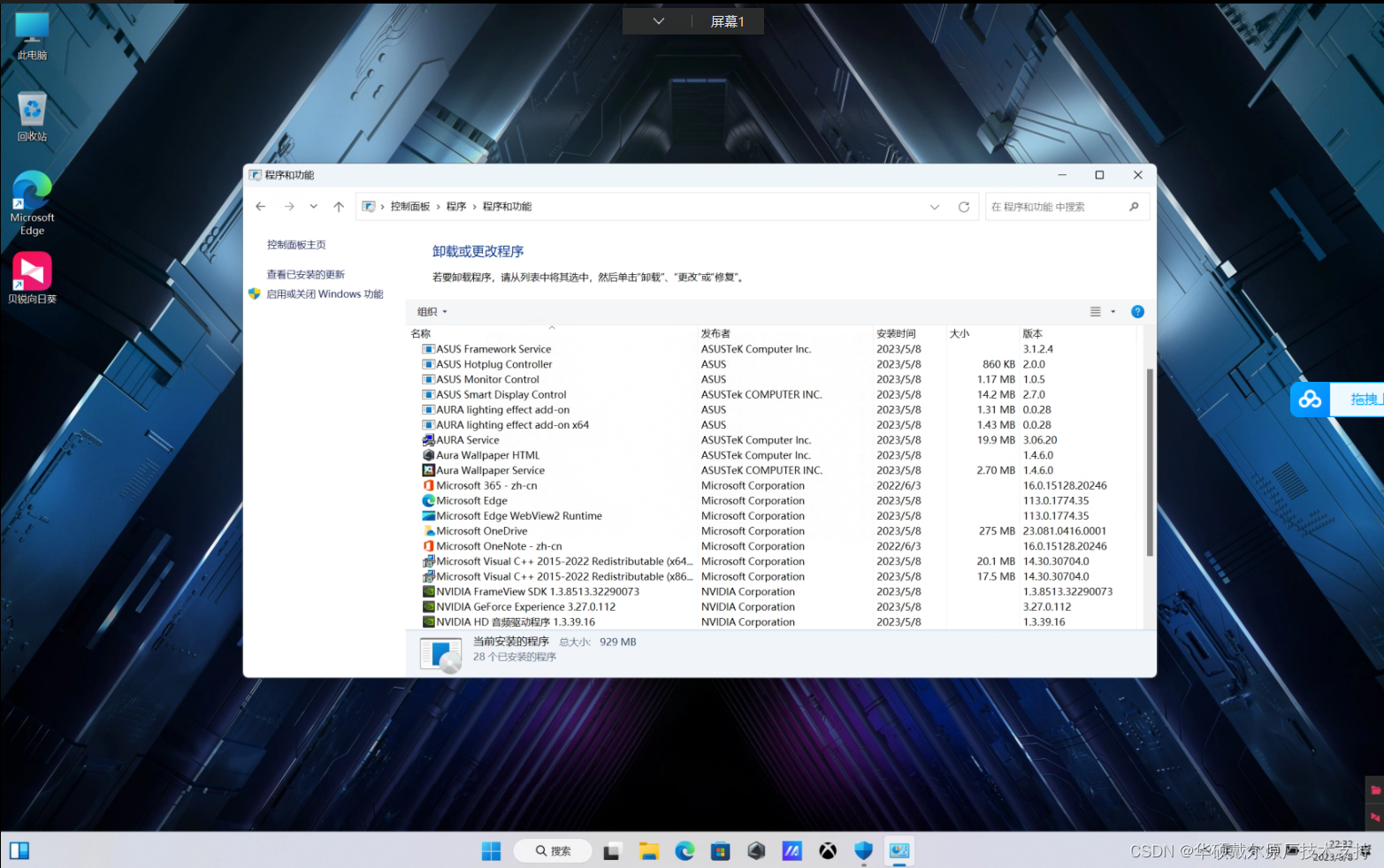The width and height of the screenshot is (1384, 868).
Task: Open the 组织 dropdown menu
Action: [x=432, y=312]
